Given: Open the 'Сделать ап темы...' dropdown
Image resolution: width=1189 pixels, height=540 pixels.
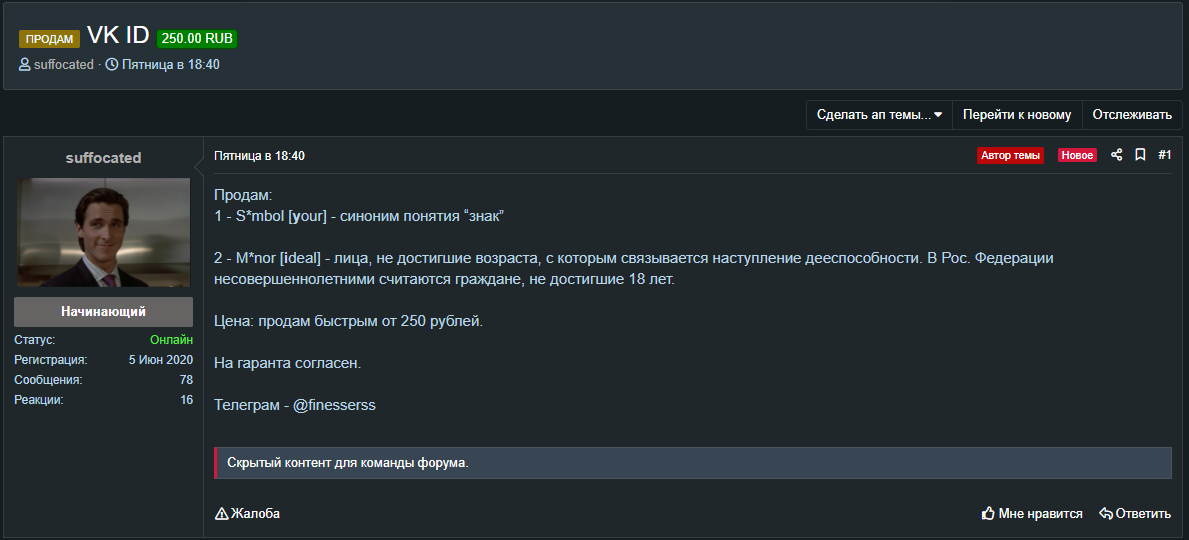Looking at the screenshot, I should pos(879,115).
